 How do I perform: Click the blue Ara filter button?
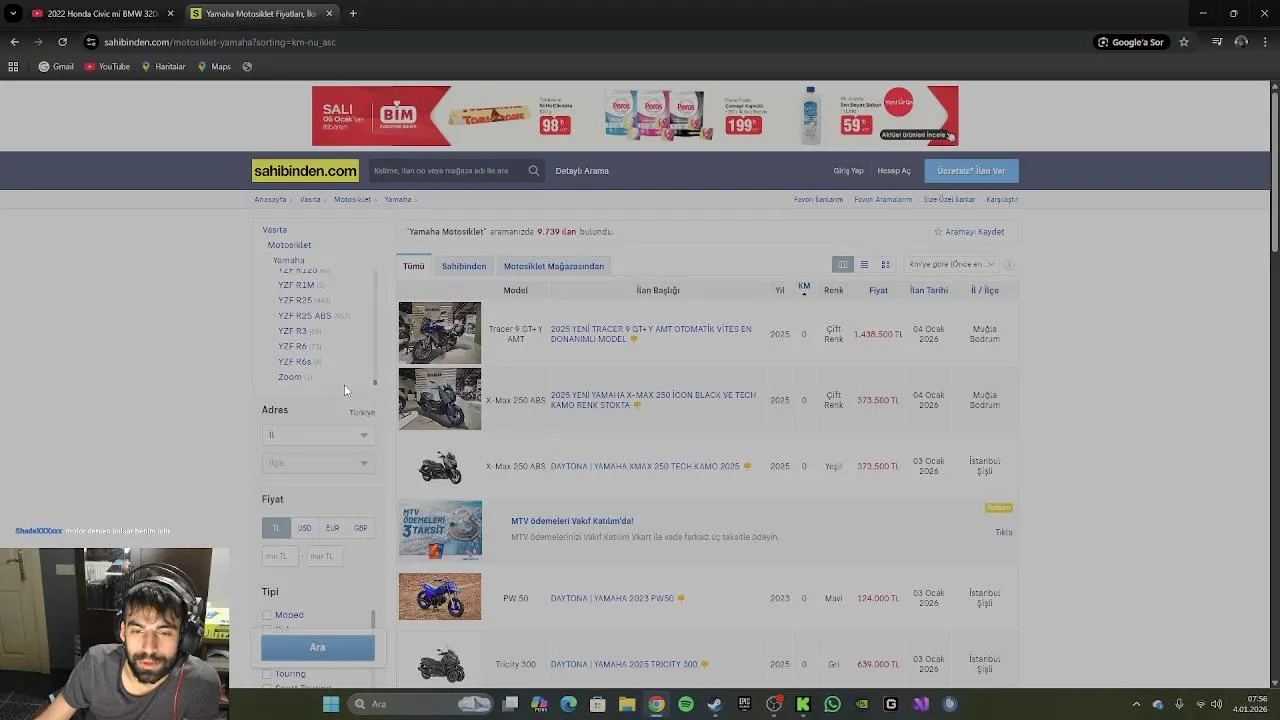(318, 648)
